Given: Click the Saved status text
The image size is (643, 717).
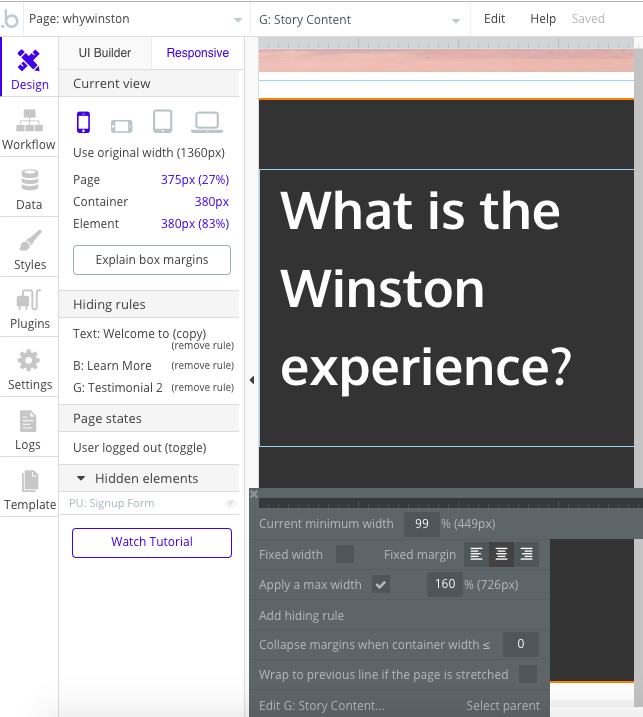Looking at the screenshot, I should click(588, 19).
